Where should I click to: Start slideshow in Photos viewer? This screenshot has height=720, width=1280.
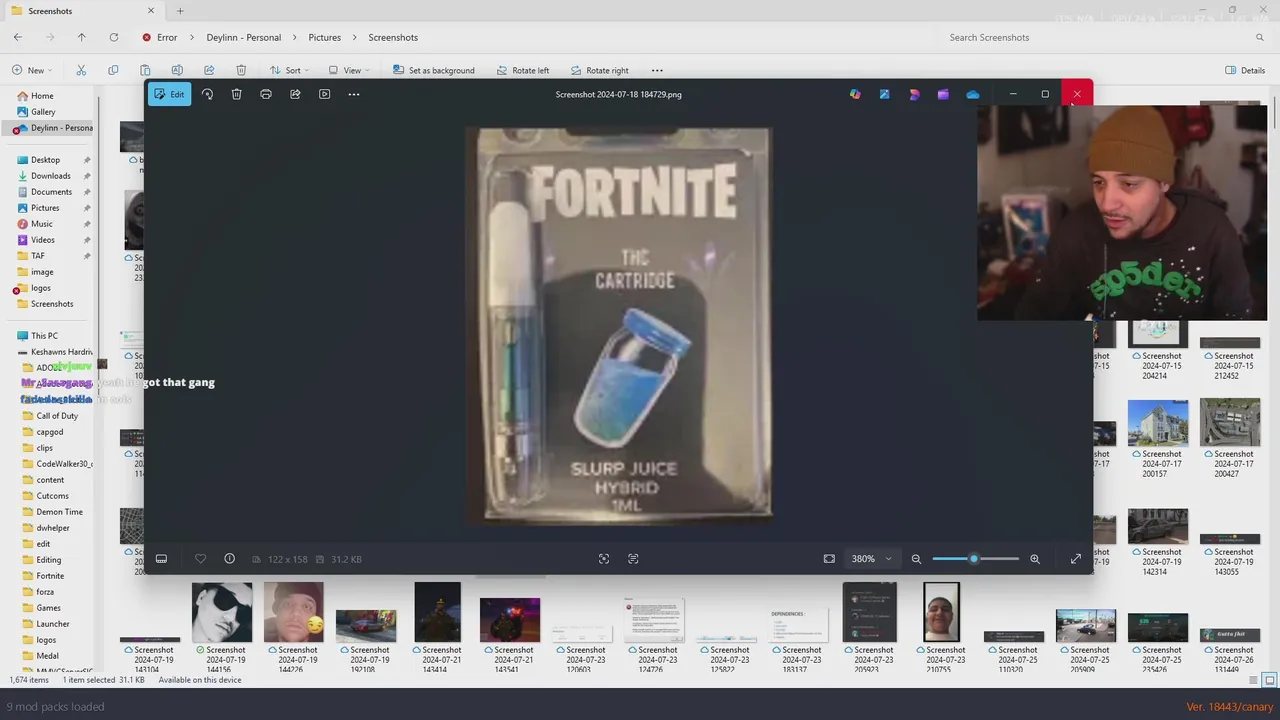(324, 94)
